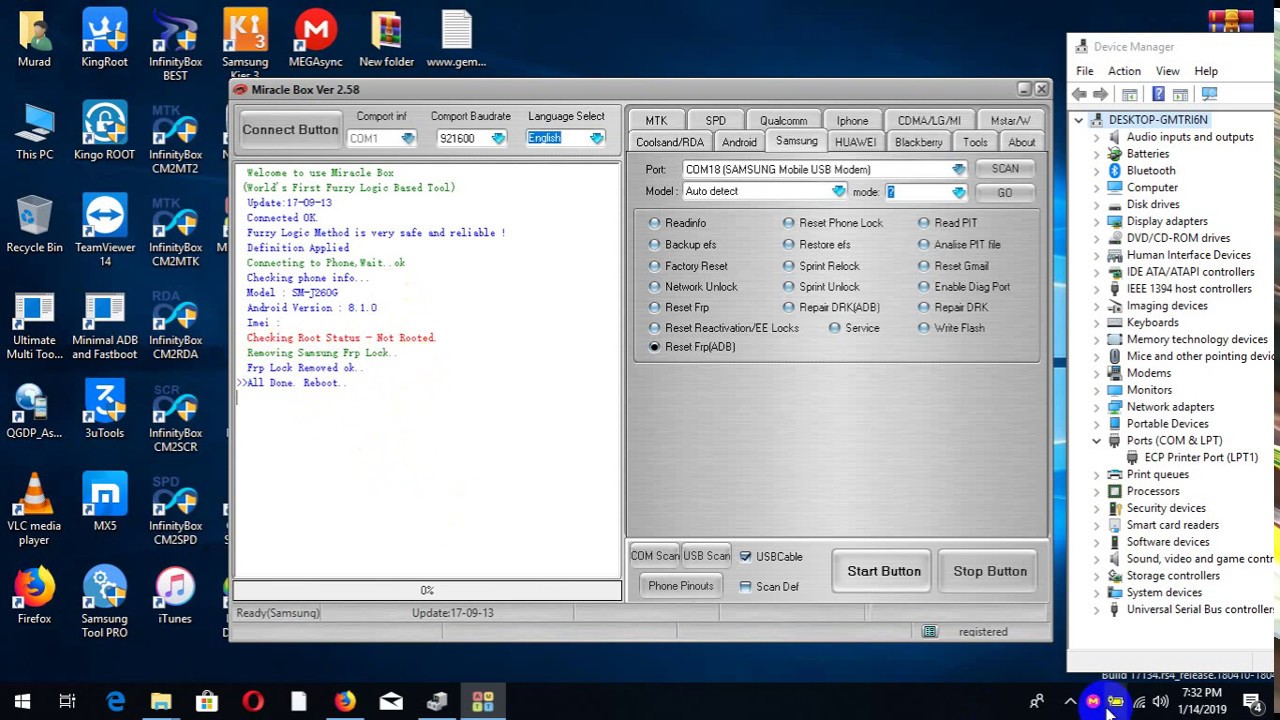Open InfinityBox CM2SPD shortcut
Screen dimensions: 1280x720
pos(175,510)
